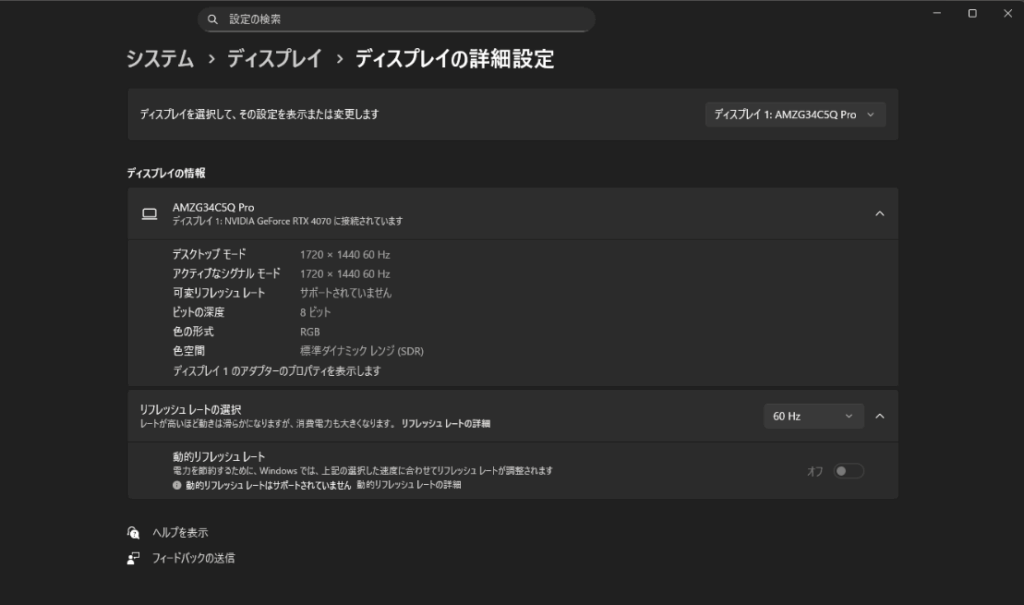Toggle the 動的リフレッシュ レート switch

(849, 471)
